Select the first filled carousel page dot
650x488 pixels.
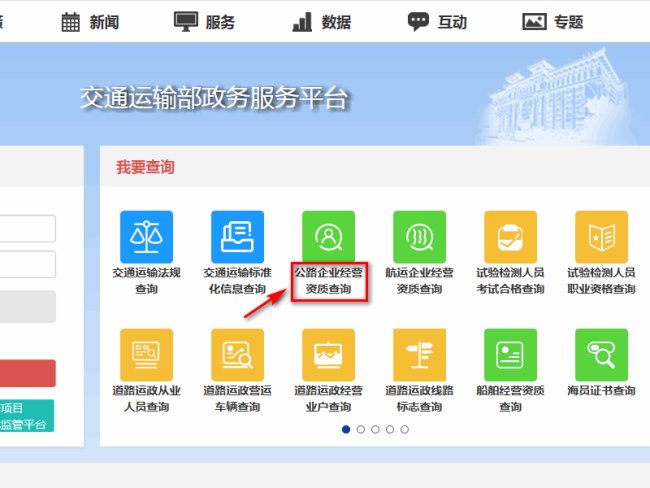(346, 430)
